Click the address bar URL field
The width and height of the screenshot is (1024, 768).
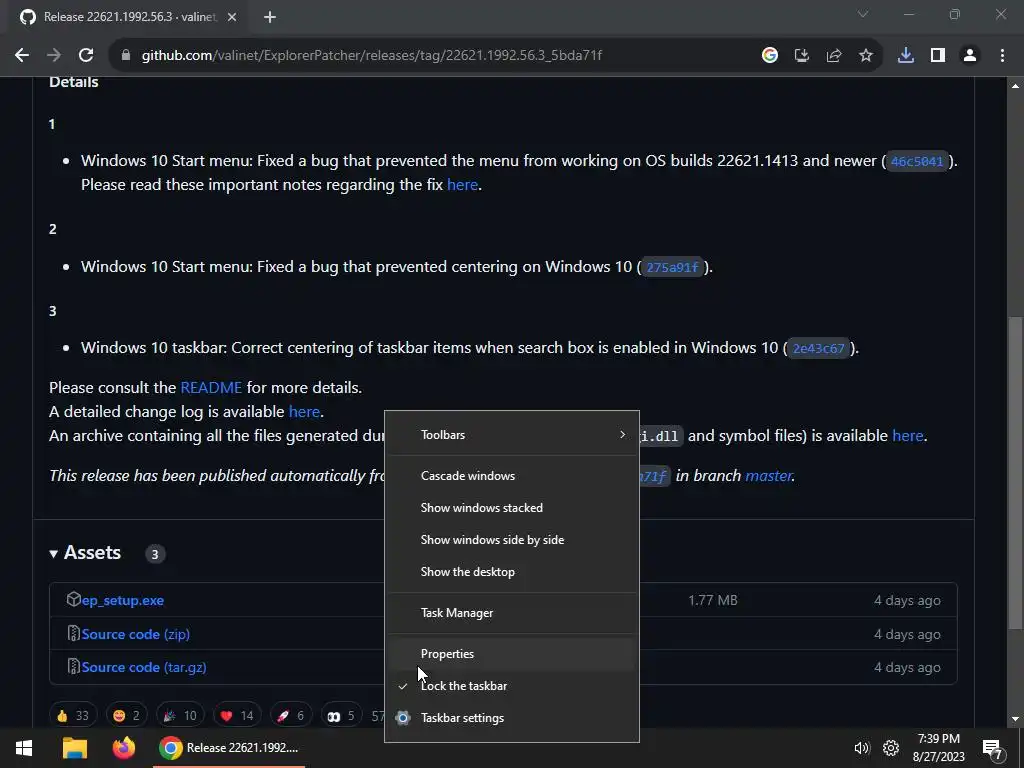click(x=372, y=56)
